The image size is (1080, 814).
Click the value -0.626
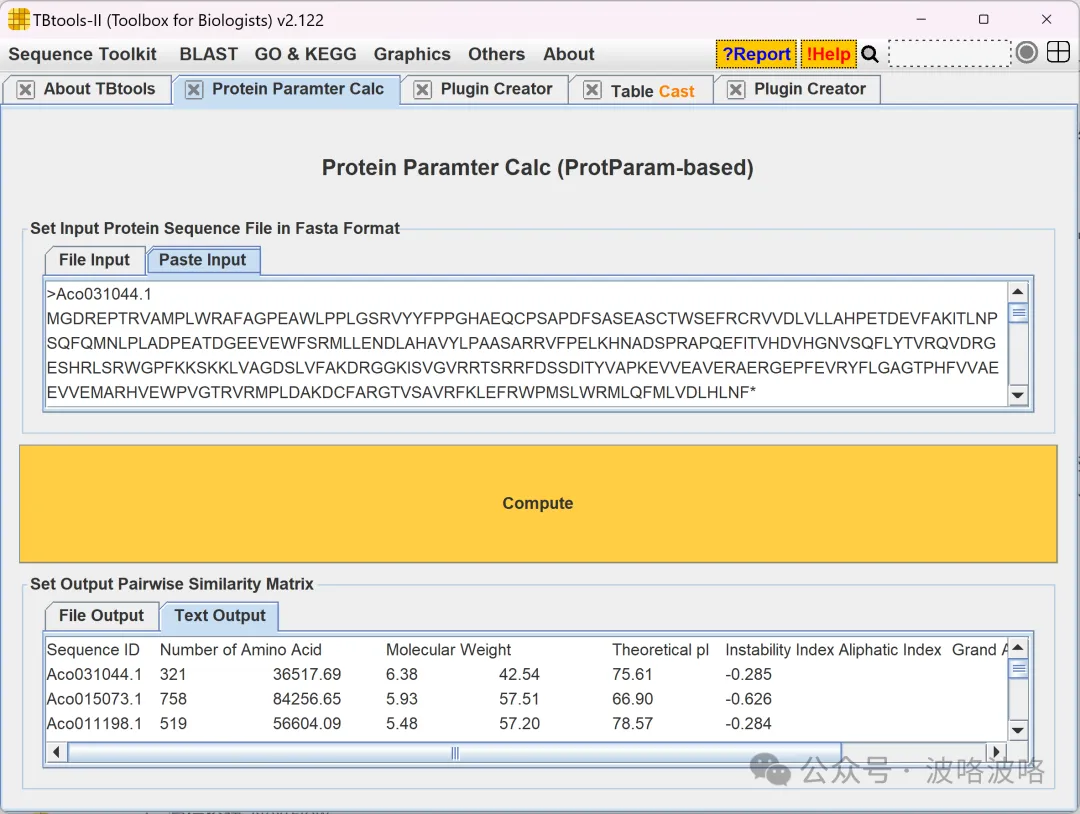click(748, 699)
